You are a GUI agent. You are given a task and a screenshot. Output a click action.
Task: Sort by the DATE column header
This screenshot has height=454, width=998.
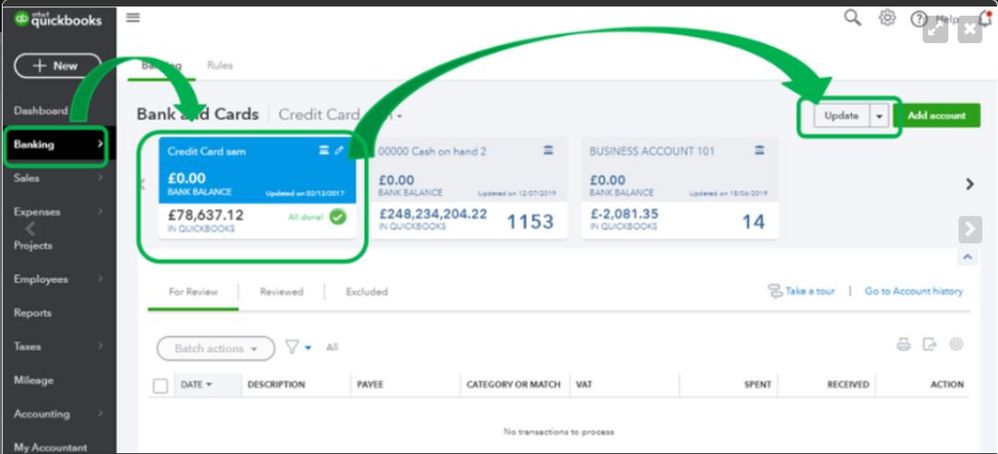196,385
